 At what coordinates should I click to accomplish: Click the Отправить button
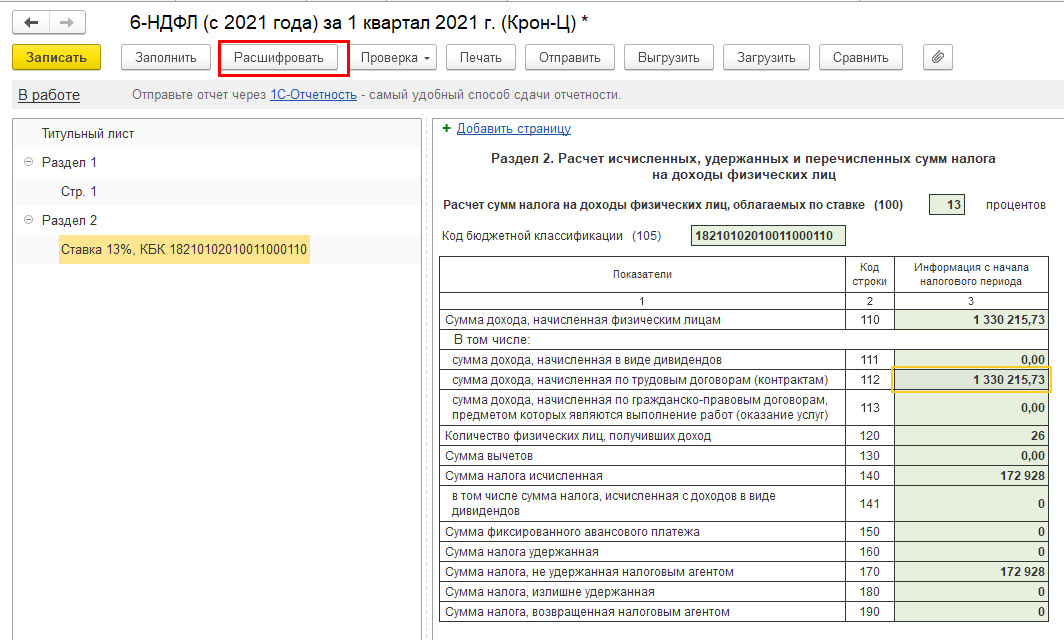(x=570, y=58)
